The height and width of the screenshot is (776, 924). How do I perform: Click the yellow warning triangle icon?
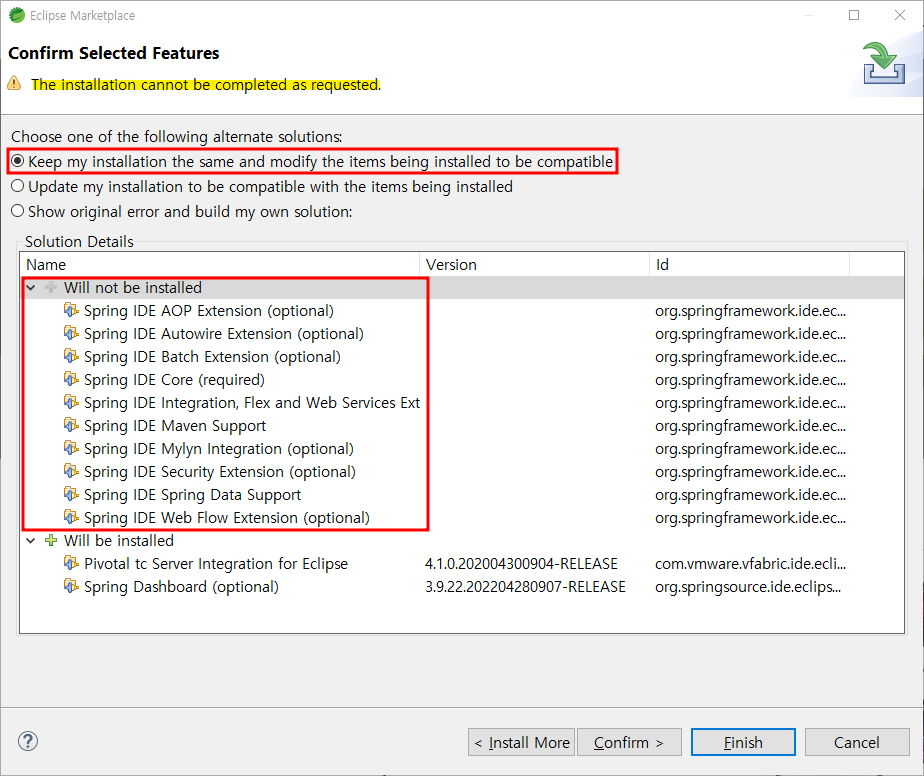tap(14, 83)
